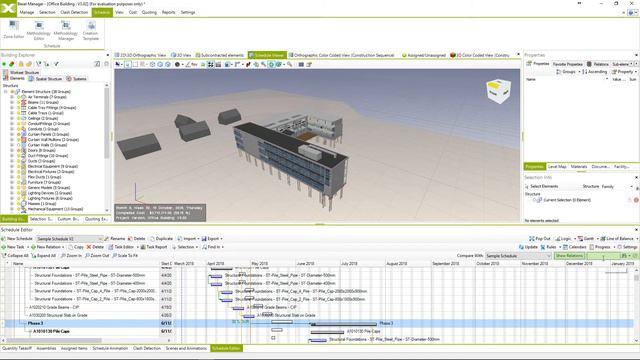The height and width of the screenshot is (360, 640).
Task: Click Scale To Fit for the Gantt
Action: [x=125, y=256]
